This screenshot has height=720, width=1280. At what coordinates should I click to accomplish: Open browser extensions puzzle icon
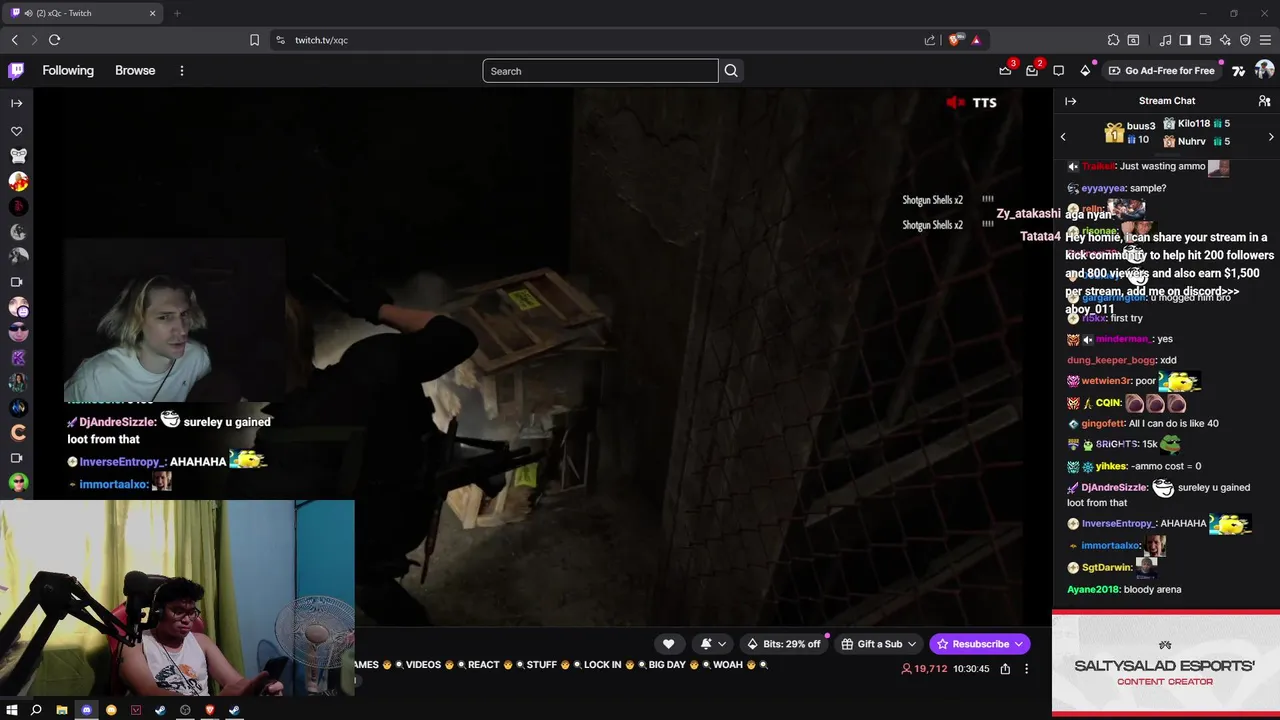[x=1113, y=40]
